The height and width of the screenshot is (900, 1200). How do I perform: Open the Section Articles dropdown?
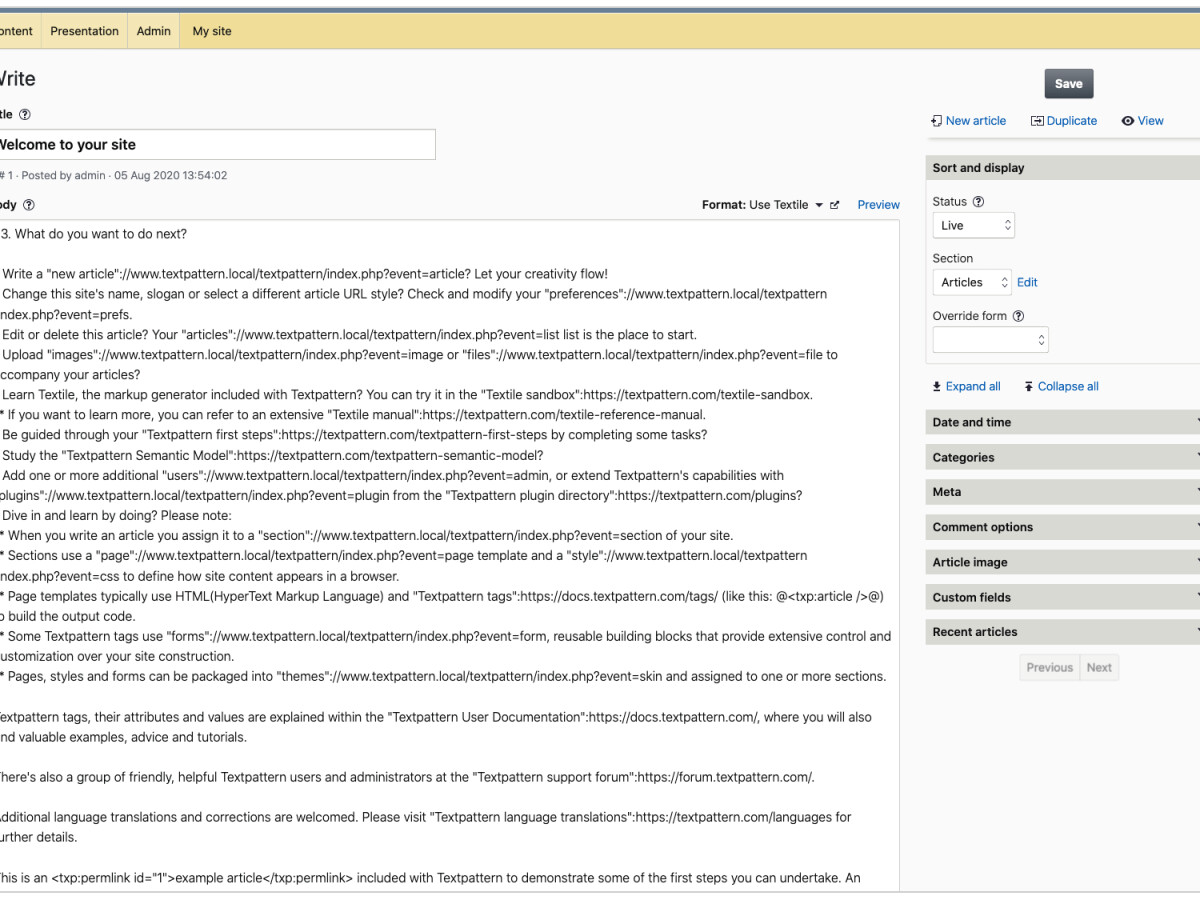coord(972,282)
